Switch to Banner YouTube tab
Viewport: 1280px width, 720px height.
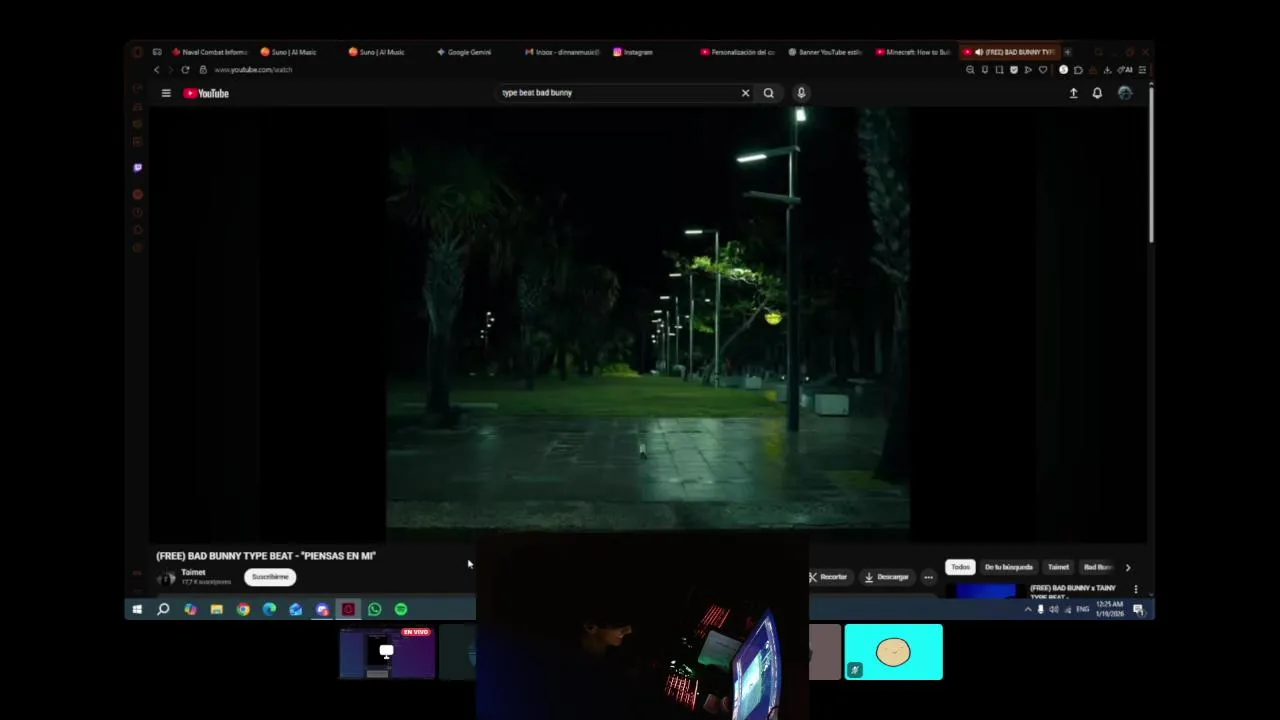[825, 52]
